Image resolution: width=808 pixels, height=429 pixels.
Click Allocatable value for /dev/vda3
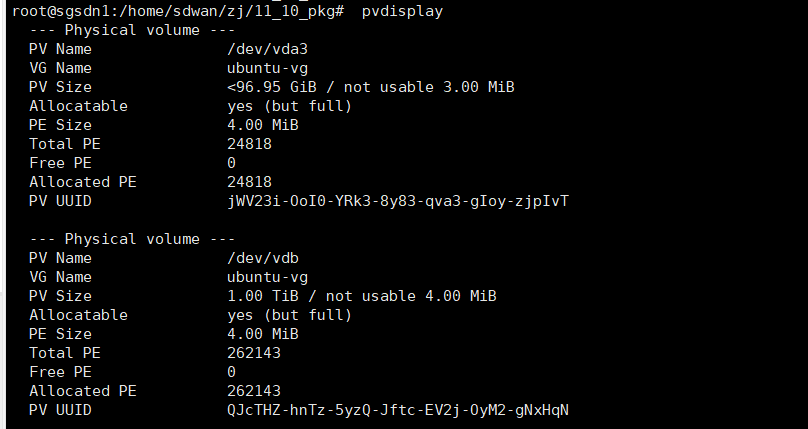290,106
